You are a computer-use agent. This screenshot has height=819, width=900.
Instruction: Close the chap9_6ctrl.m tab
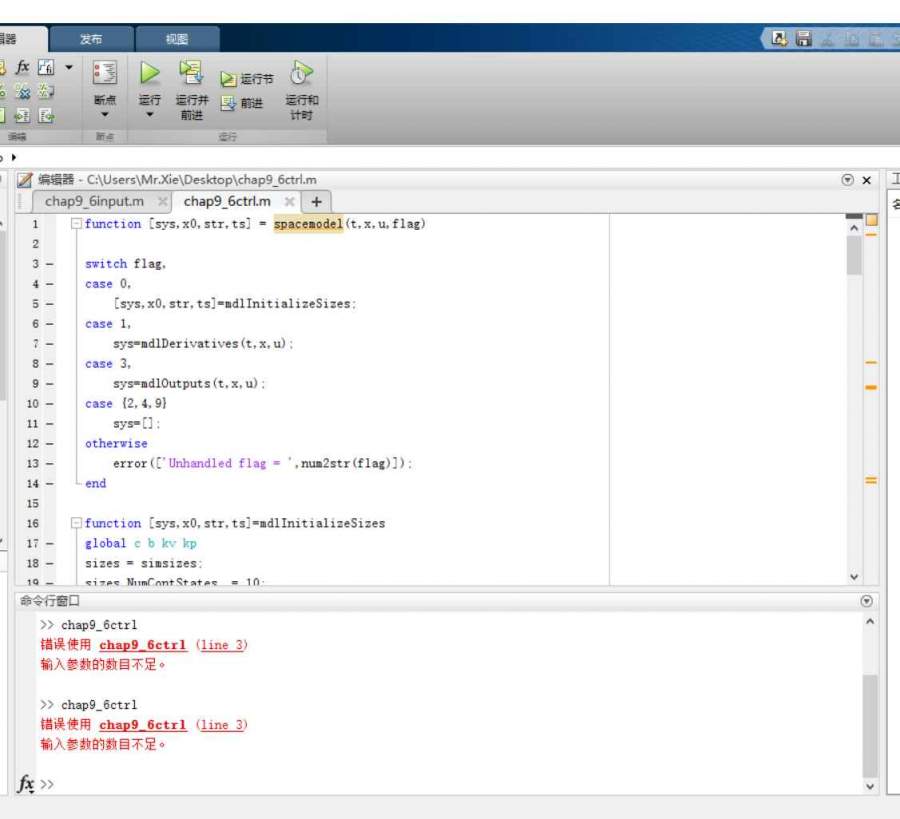pos(289,201)
